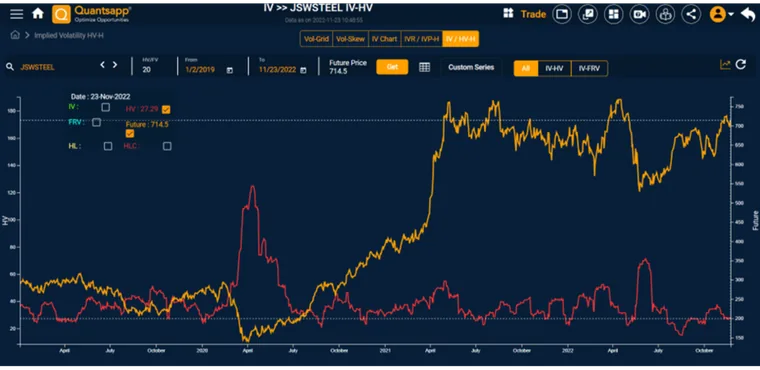Click the edit pop-out window icon
760x370 pixels.
click(x=587, y=14)
